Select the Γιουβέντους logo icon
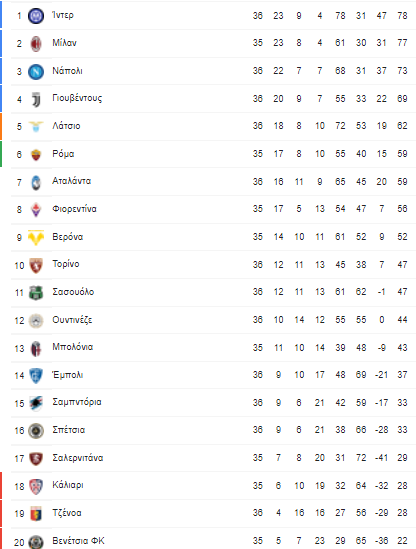The image size is (416, 549). 36,99
